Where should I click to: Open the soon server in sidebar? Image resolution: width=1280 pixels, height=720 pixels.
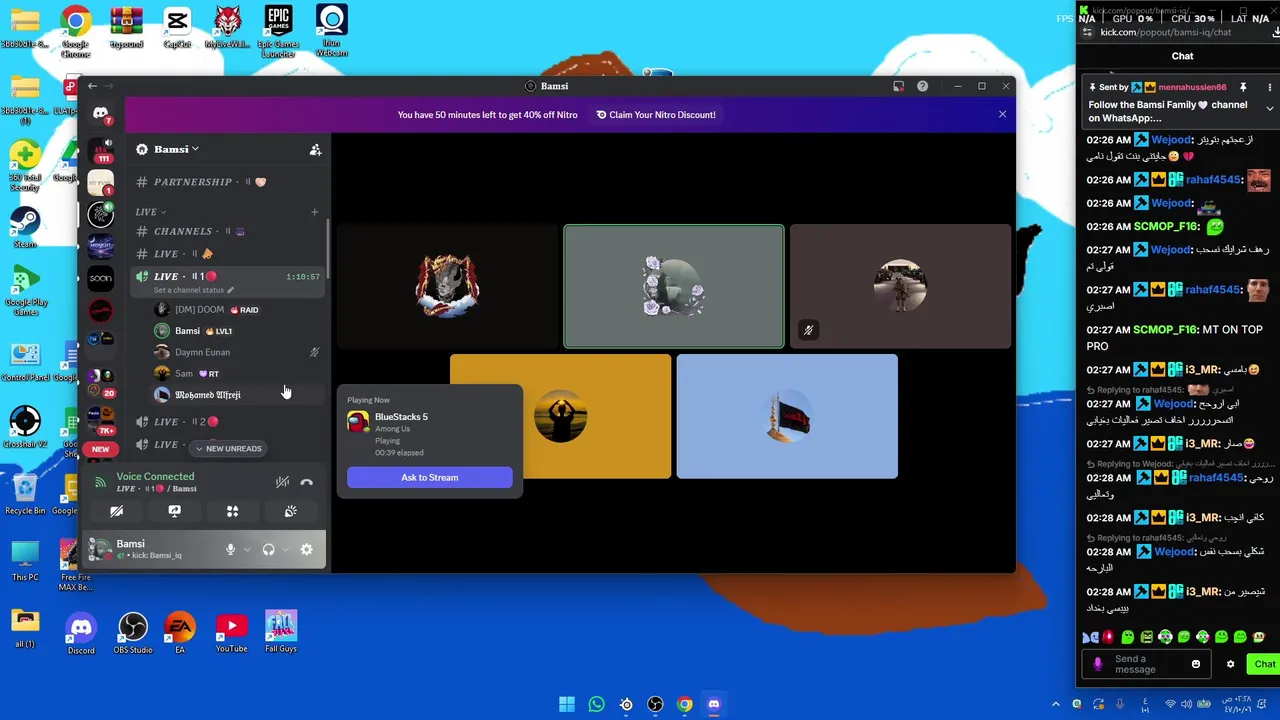pyautogui.click(x=100, y=278)
